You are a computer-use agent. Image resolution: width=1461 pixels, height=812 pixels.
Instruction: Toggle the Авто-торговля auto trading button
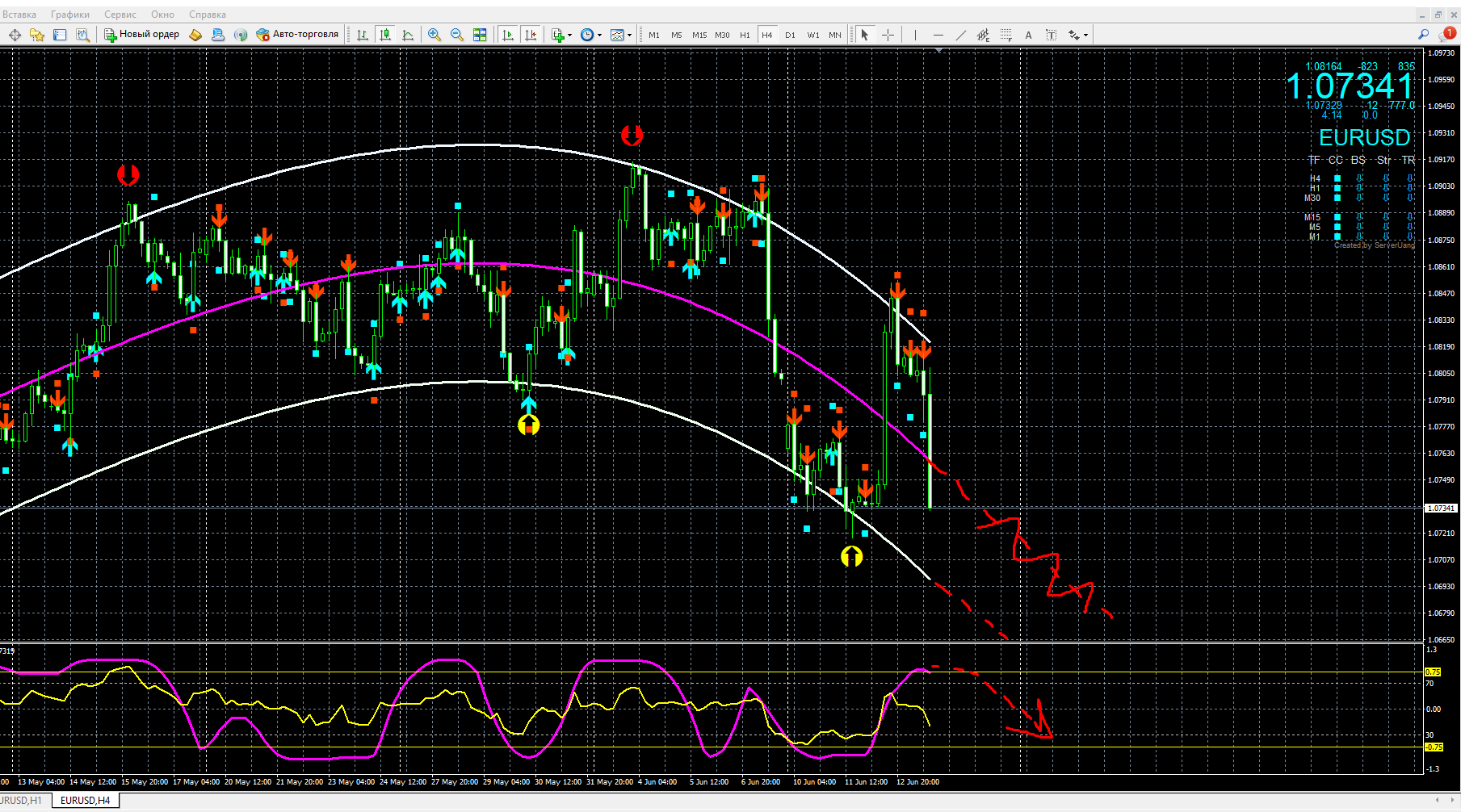coord(297,35)
